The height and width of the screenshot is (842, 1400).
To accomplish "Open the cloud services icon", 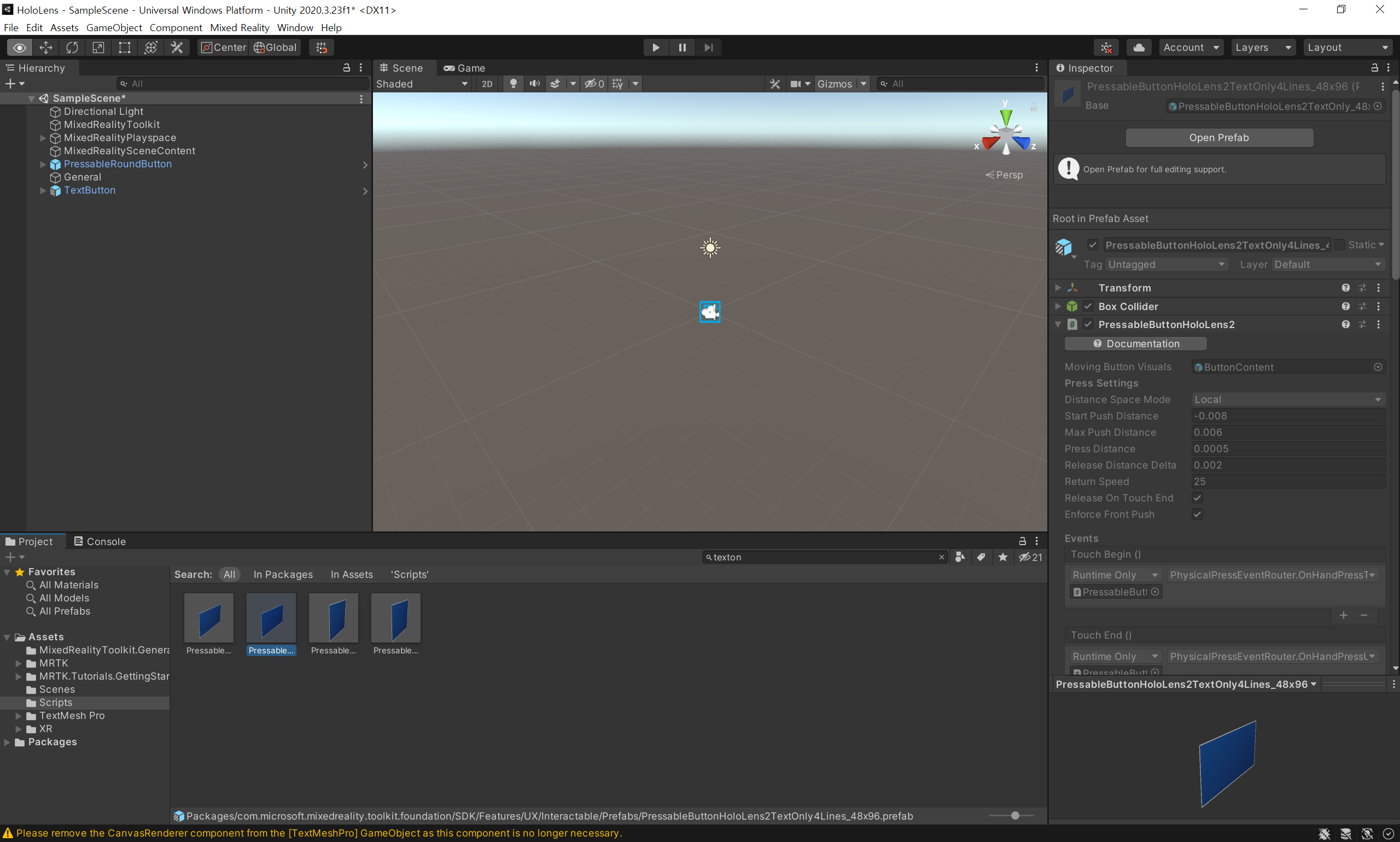I will pyautogui.click(x=1139, y=48).
